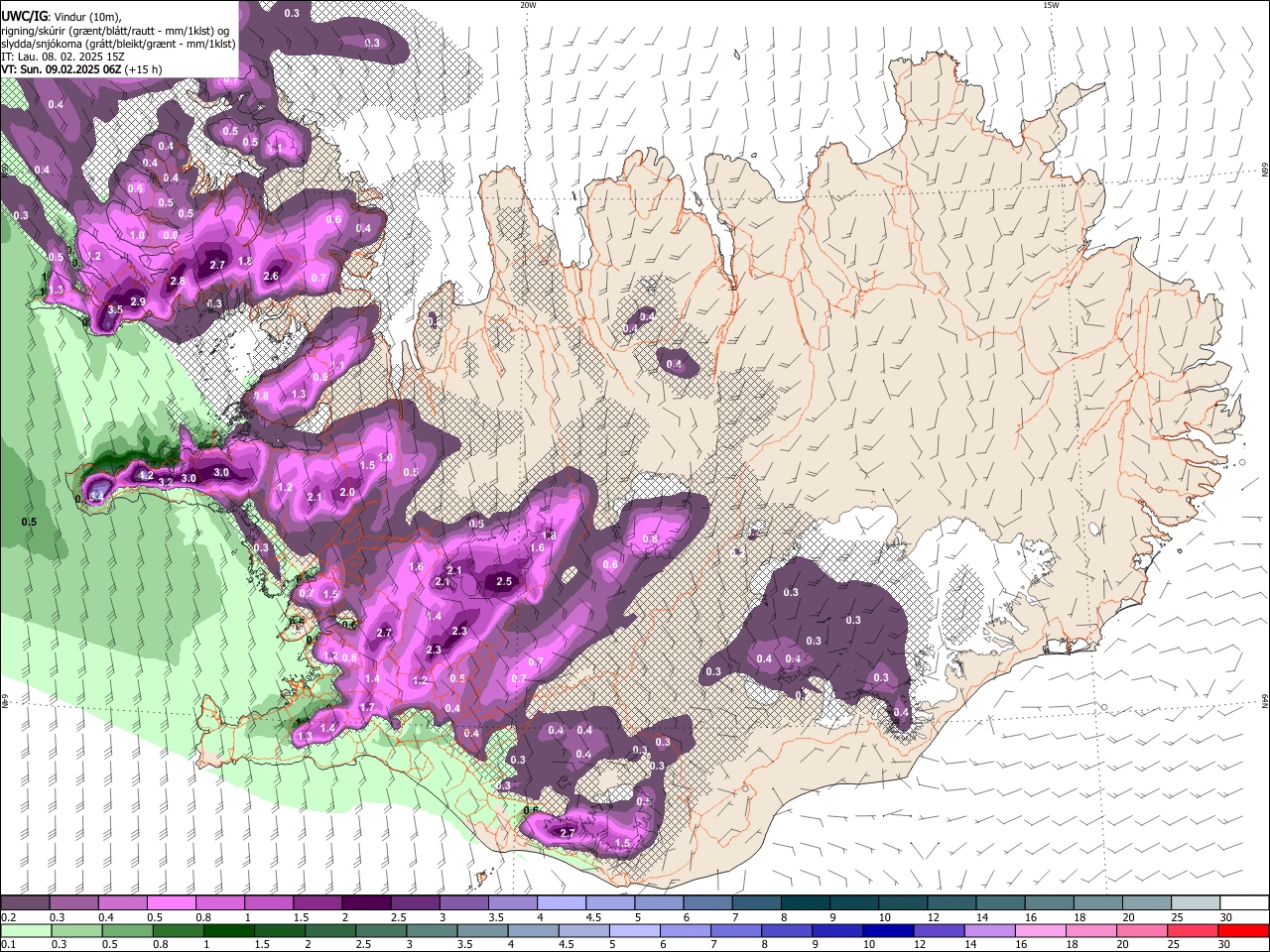Select the 2.8 precipitation value on the map
Image resolution: width=1270 pixels, height=952 pixels.
pos(178,281)
